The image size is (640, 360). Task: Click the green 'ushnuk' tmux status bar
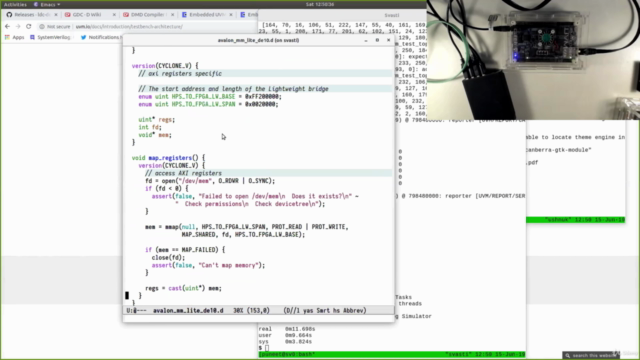coord(576,220)
